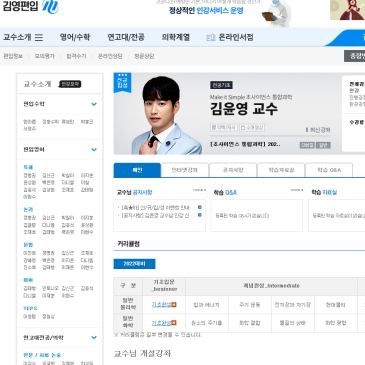Select 영어/수학 in the navigation menu

click(75, 37)
